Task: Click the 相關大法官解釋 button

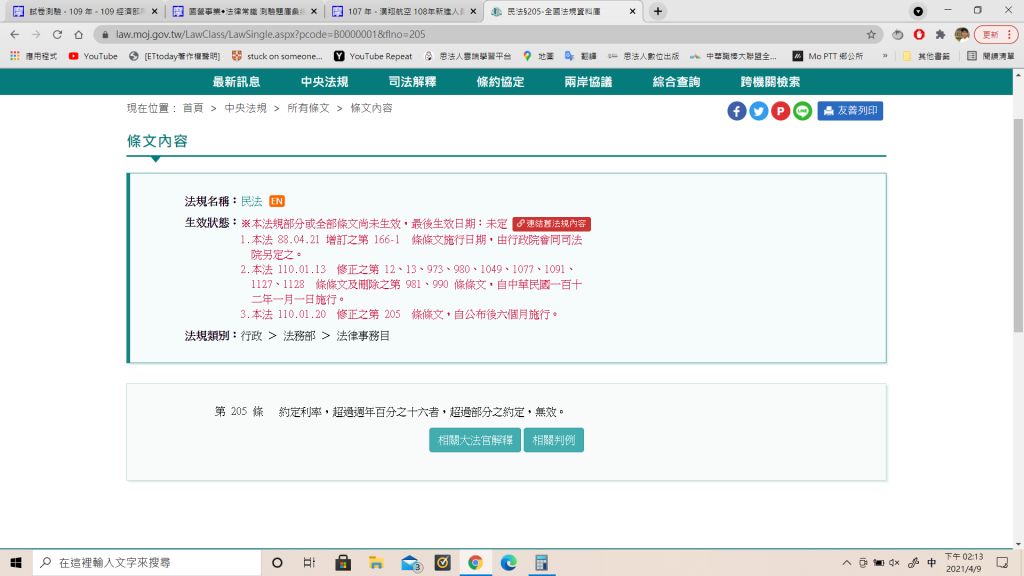Action: [x=474, y=439]
